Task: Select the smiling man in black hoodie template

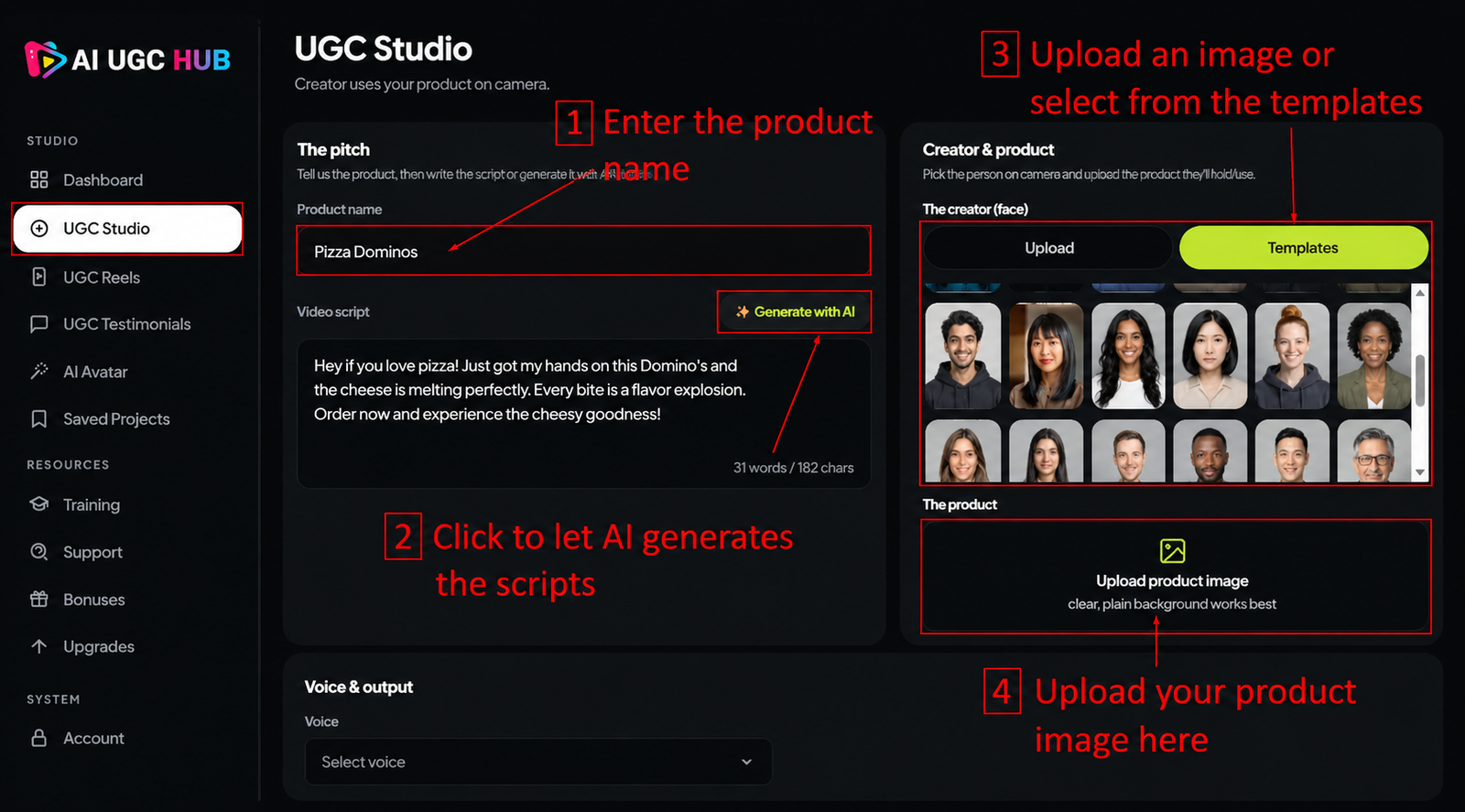Action: [x=963, y=356]
